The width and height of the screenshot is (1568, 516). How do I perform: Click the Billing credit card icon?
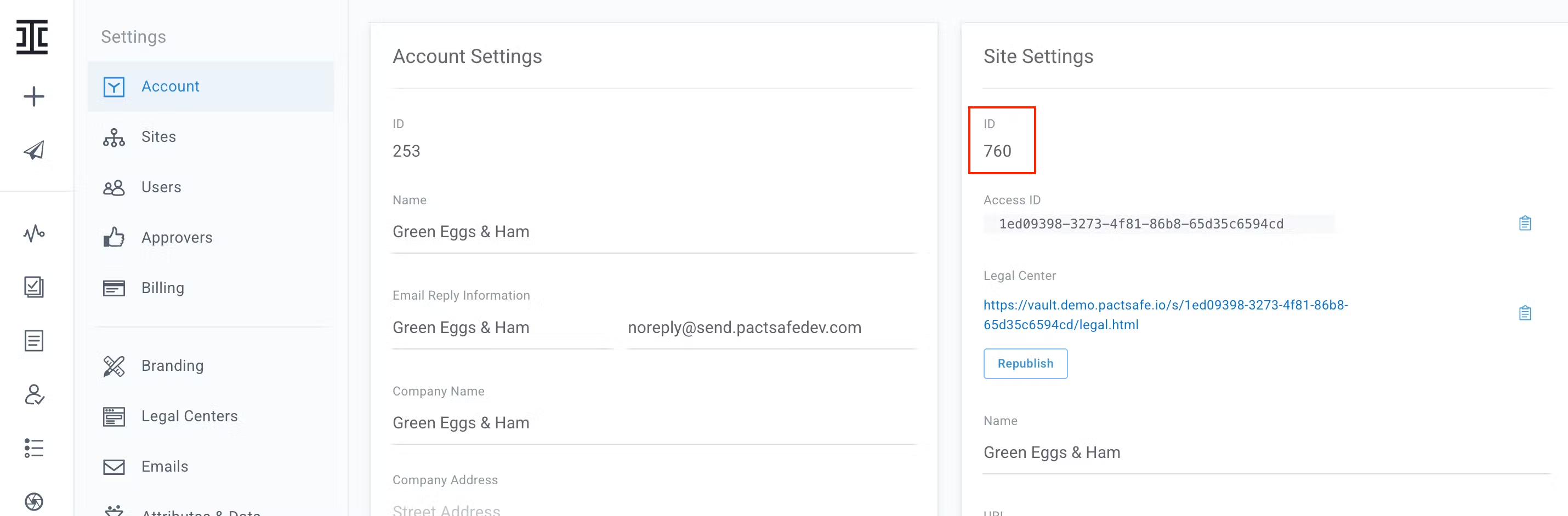coord(114,288)
